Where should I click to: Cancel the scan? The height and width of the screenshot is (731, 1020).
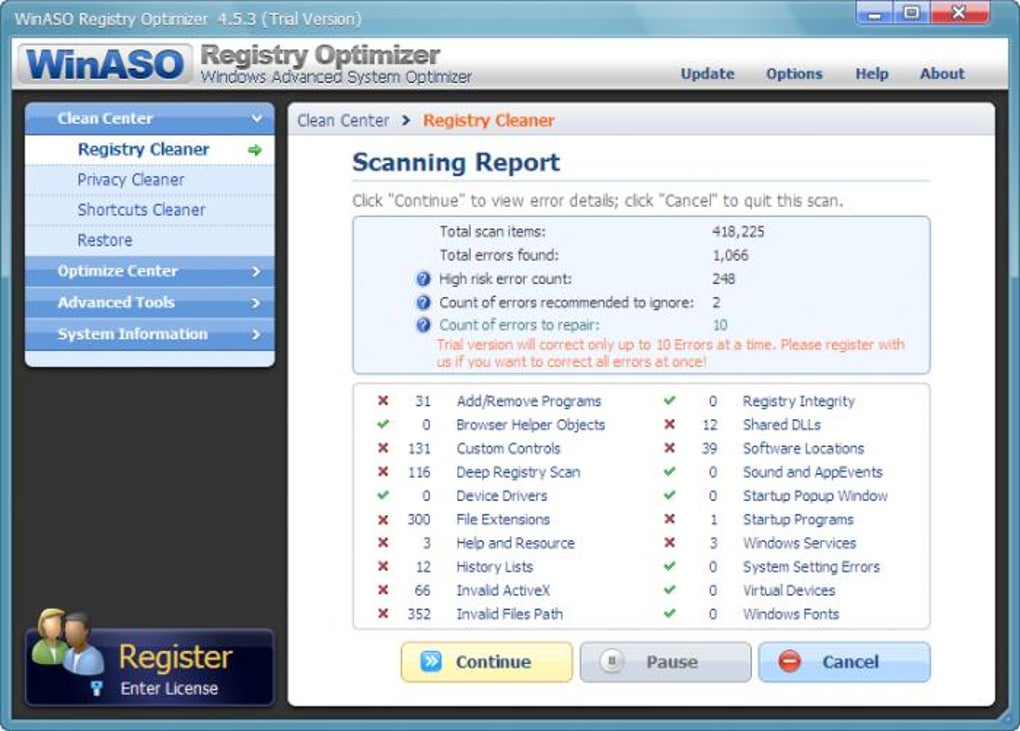(x=844, y=662)
